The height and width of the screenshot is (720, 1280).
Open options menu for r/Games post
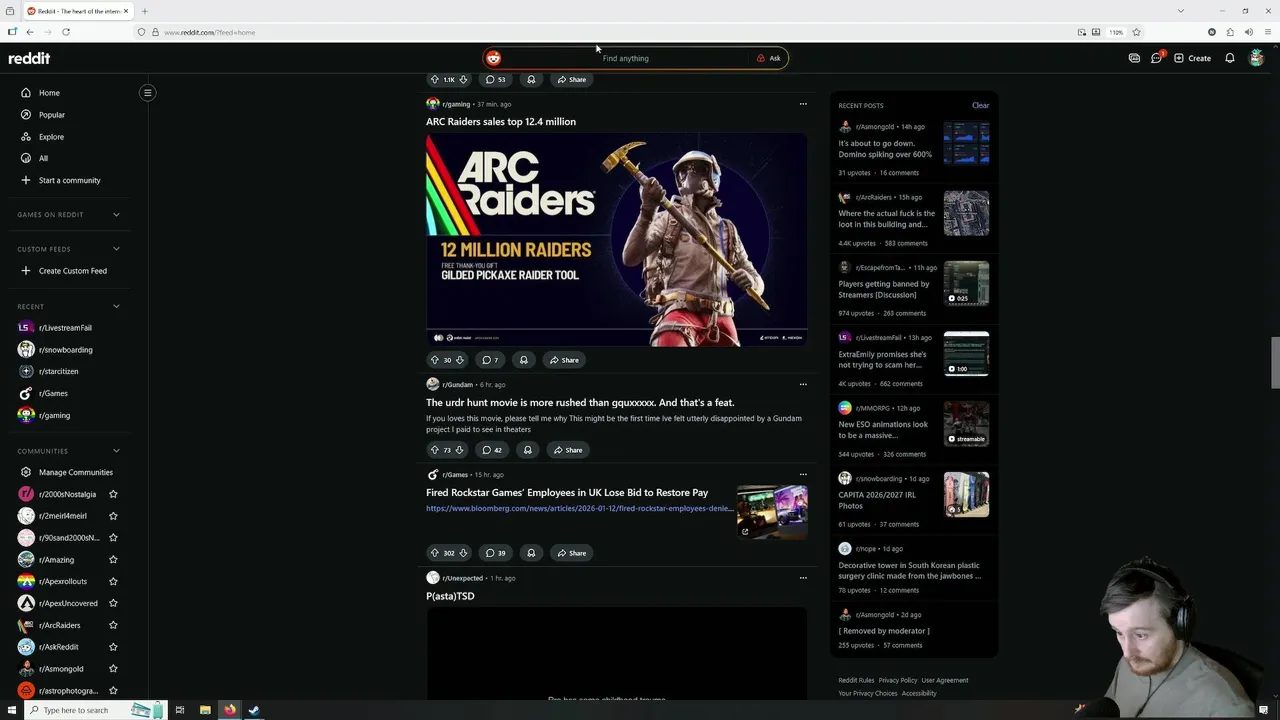click(x=803, y=475)
